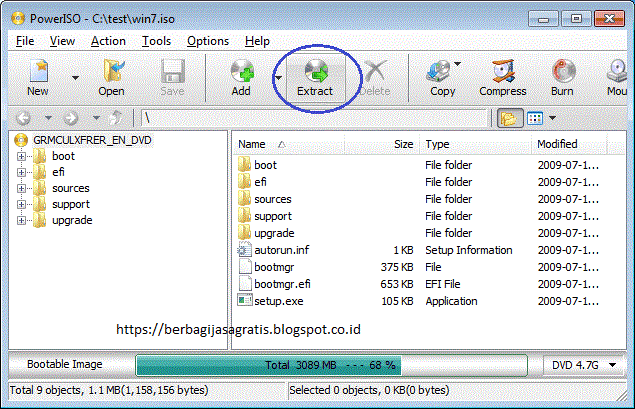Screen dimensions: 635x409
Task: Toggle the folder tree pane button
Action: click(509, 118)
